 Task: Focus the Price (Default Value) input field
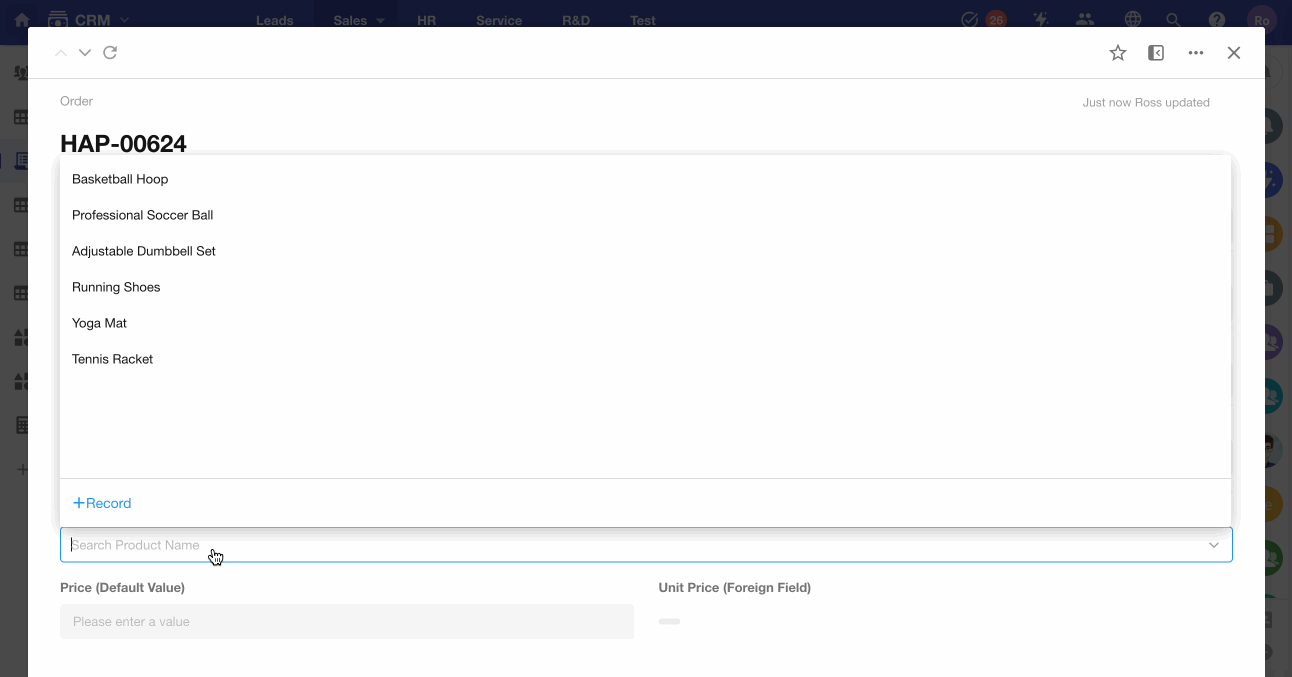(346, 621)
